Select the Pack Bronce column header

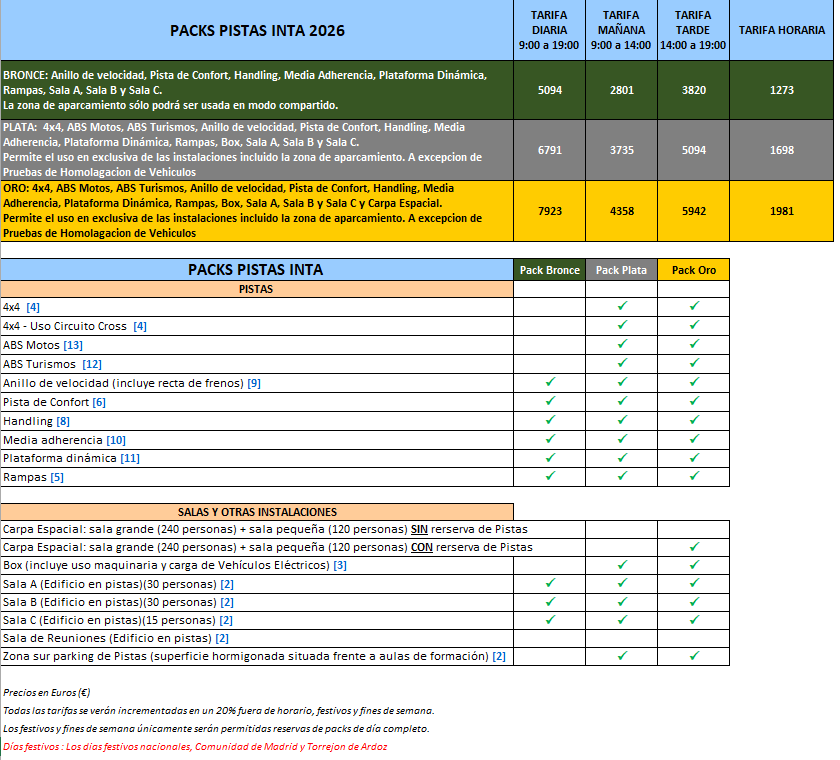click(549, 270)
